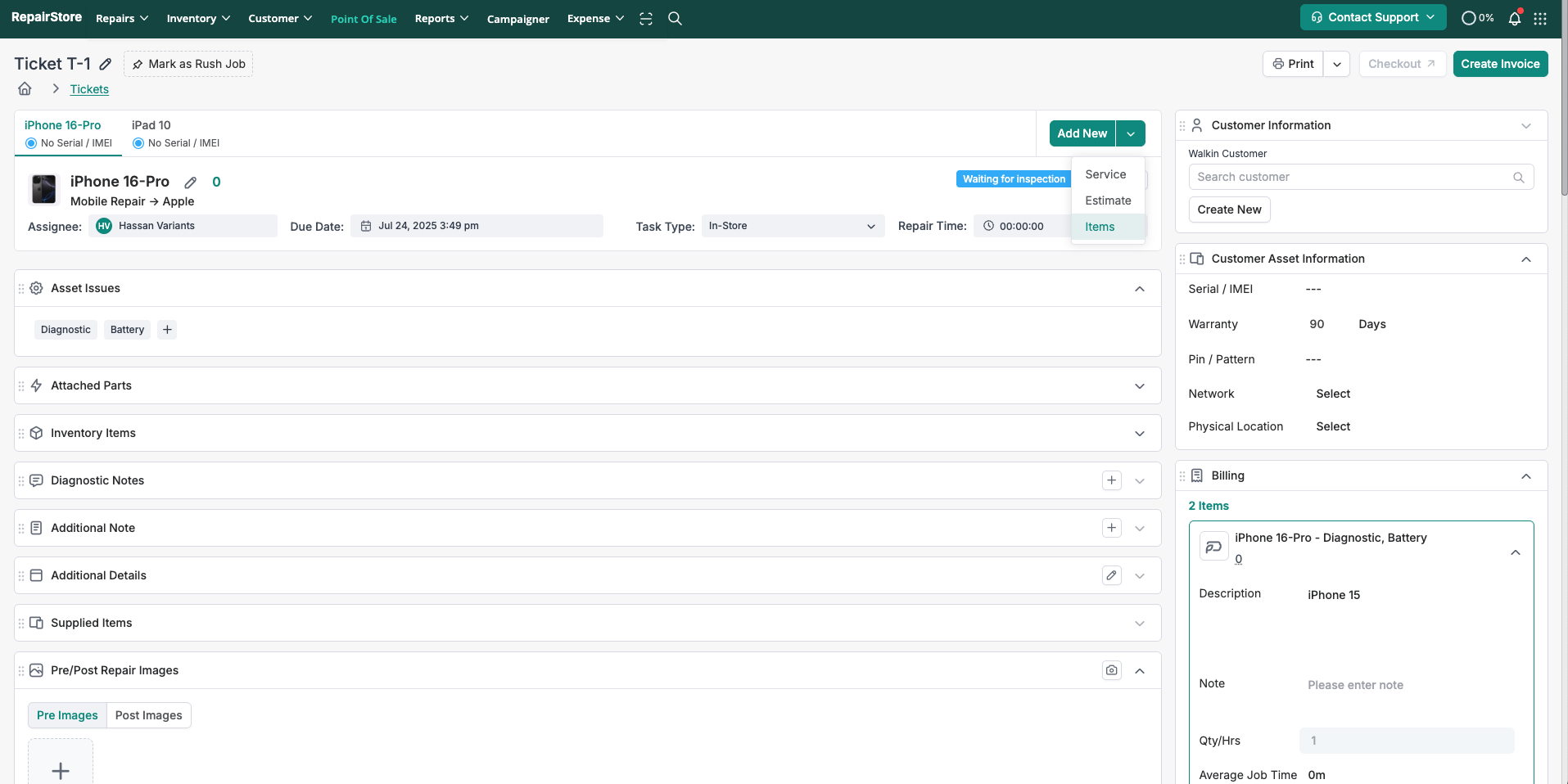Click pencil icon in Additional Details
The width and height of the screenshot is (1568, 784).
pos(1111,575)
